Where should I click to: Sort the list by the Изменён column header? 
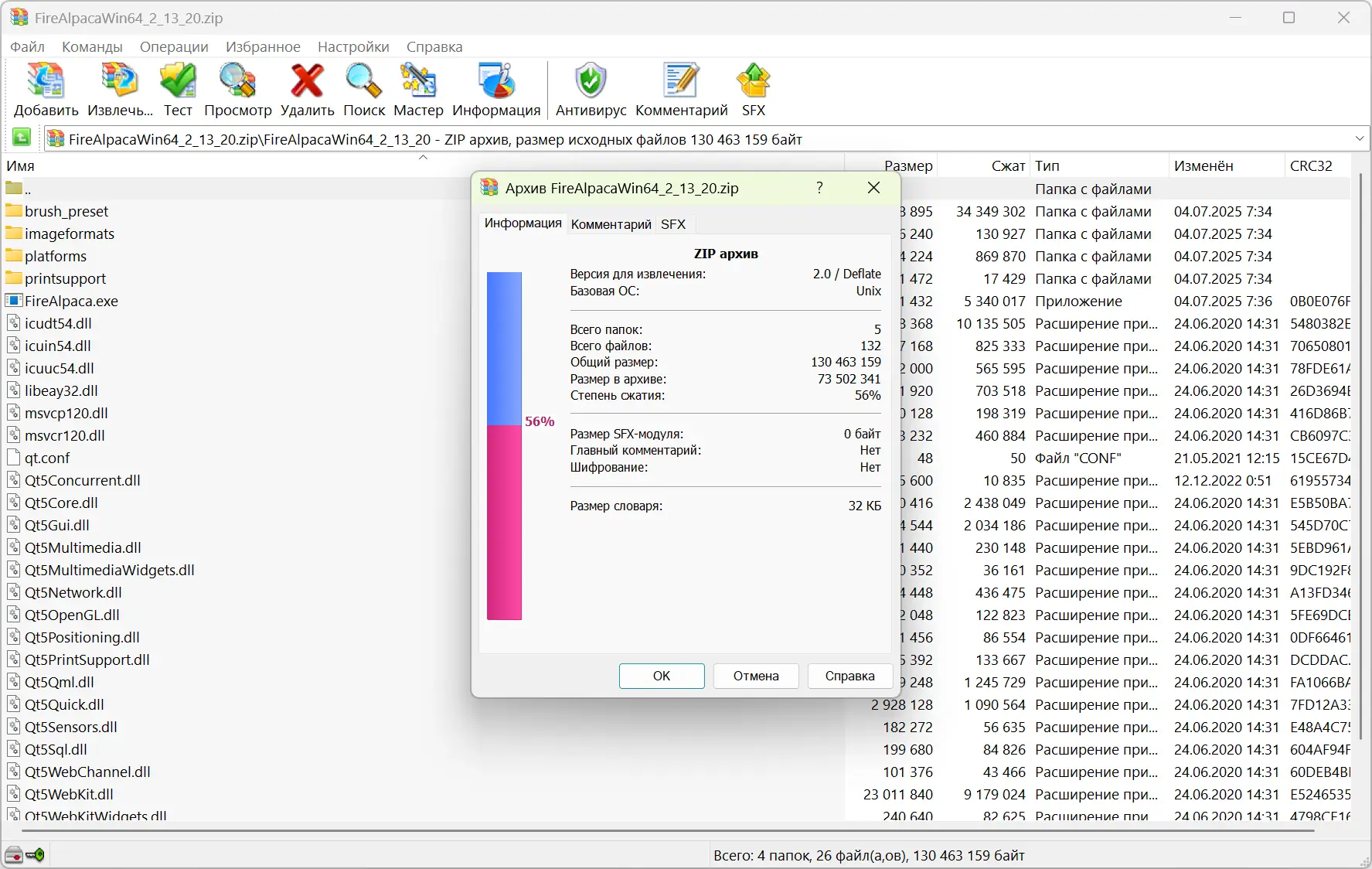[x=1227, y=165]
